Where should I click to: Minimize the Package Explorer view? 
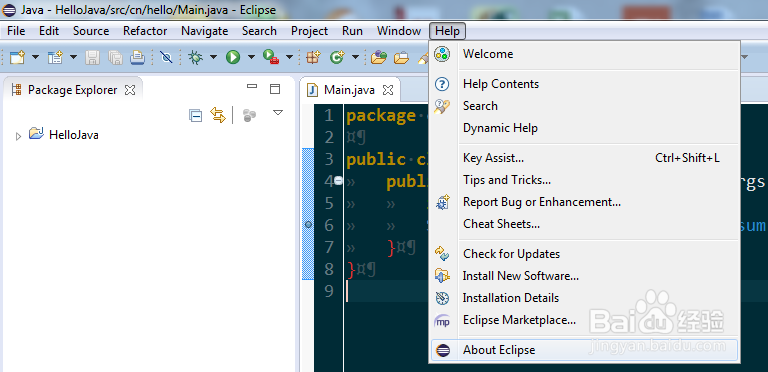252,87
